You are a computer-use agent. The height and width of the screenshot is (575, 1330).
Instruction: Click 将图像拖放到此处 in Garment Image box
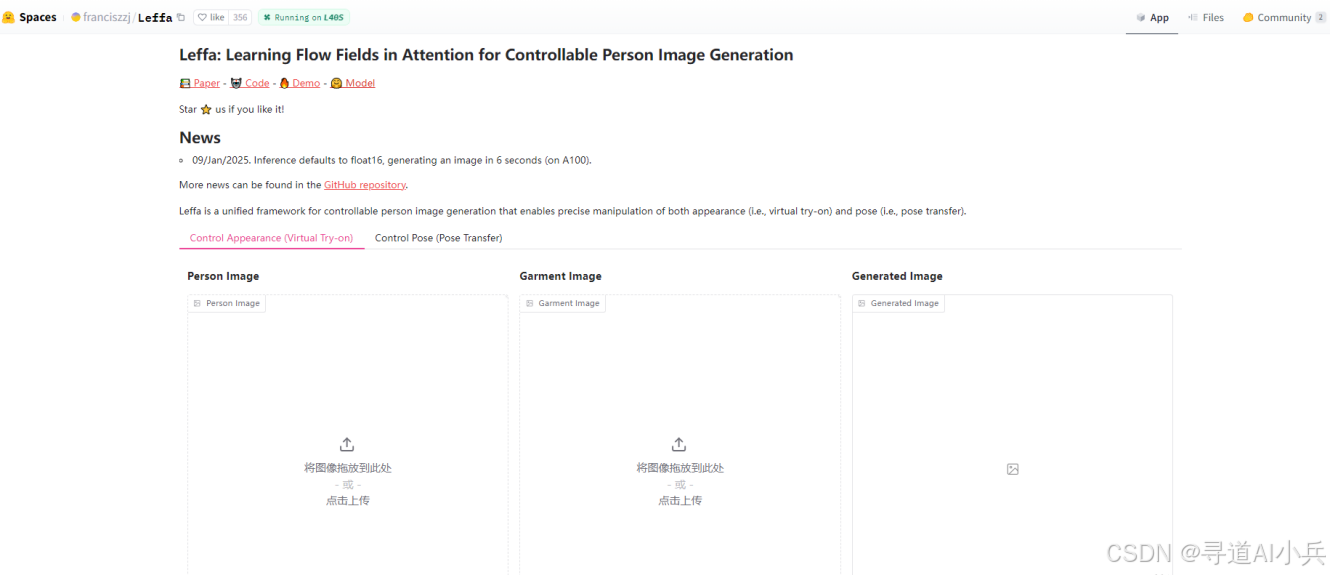pos(680,468)
